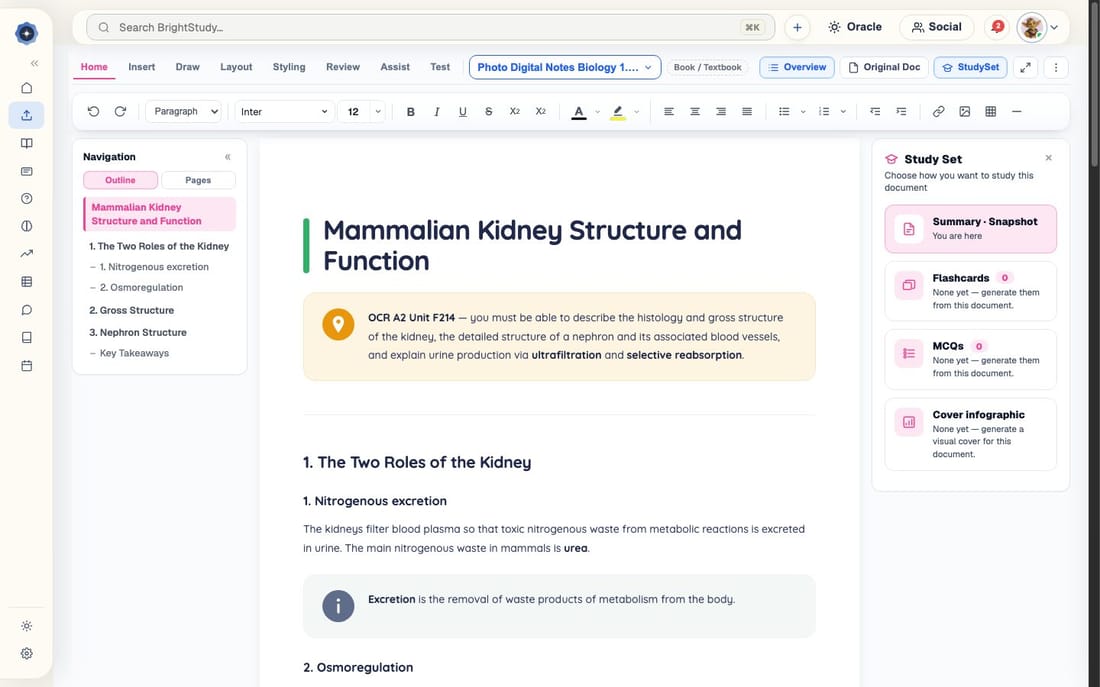This screenshot has width=1100, height=687.
Task: Click the redo arrow in toolbar
Action: (x=120, y=111)
